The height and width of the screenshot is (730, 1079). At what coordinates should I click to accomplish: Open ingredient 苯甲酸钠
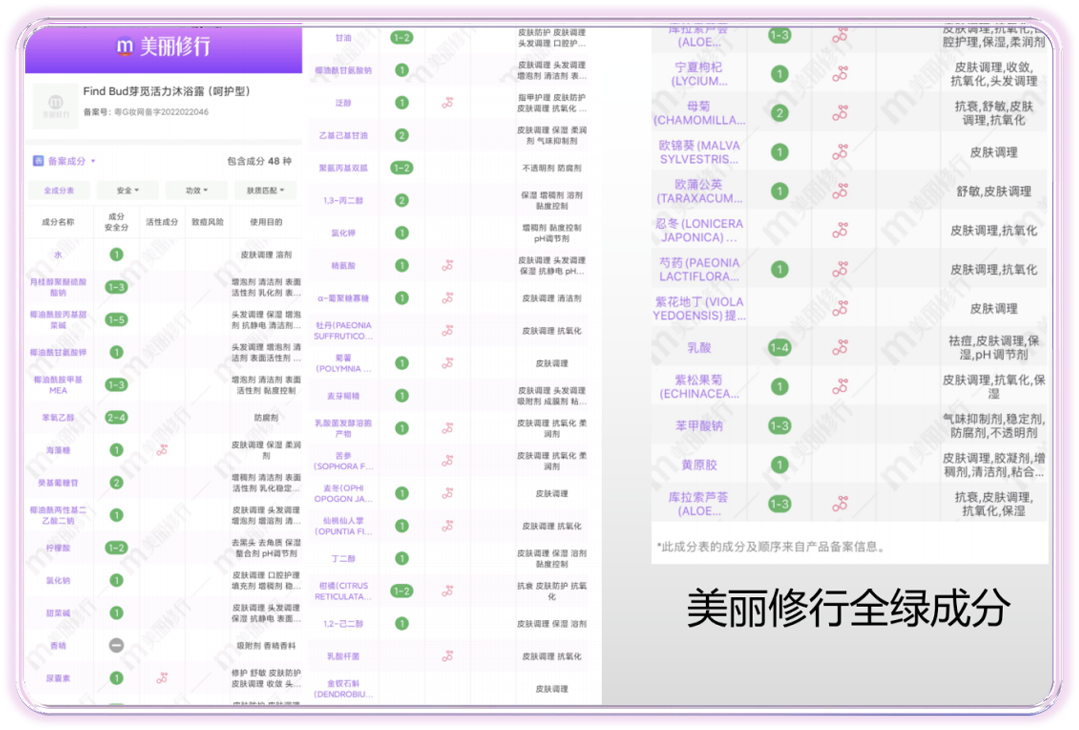click(699, 426)
